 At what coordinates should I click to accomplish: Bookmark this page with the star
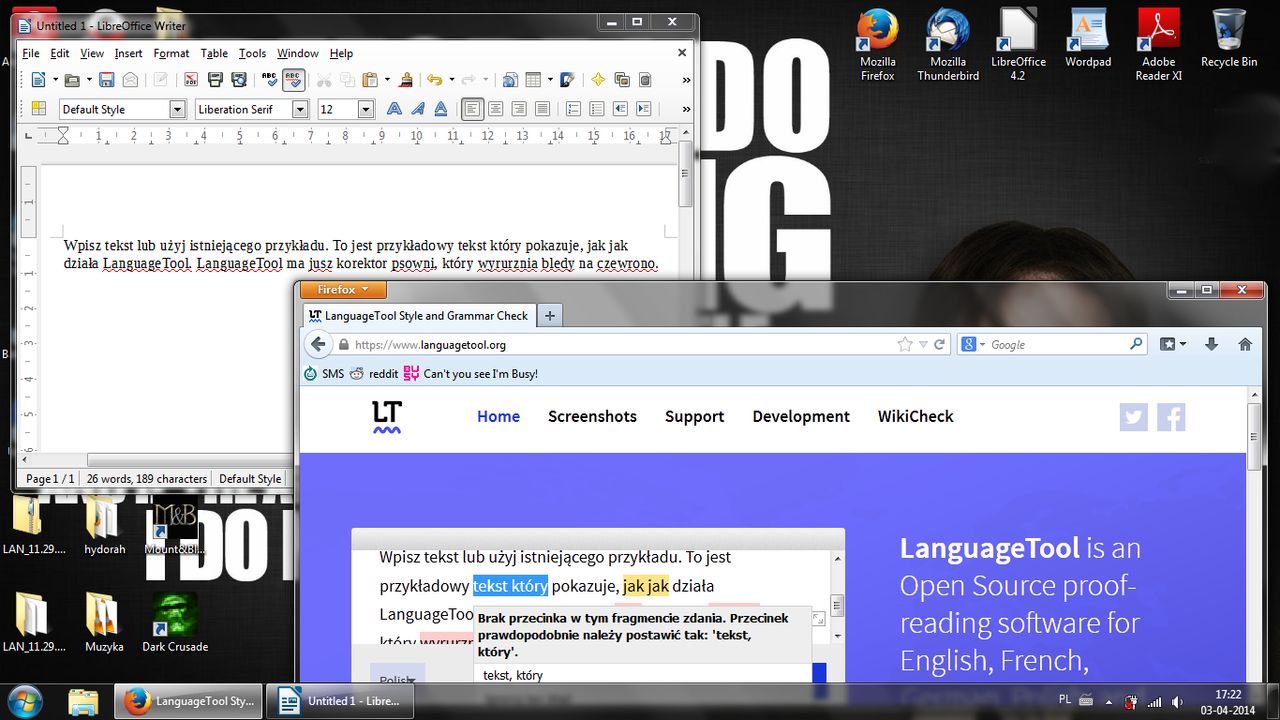905,344
